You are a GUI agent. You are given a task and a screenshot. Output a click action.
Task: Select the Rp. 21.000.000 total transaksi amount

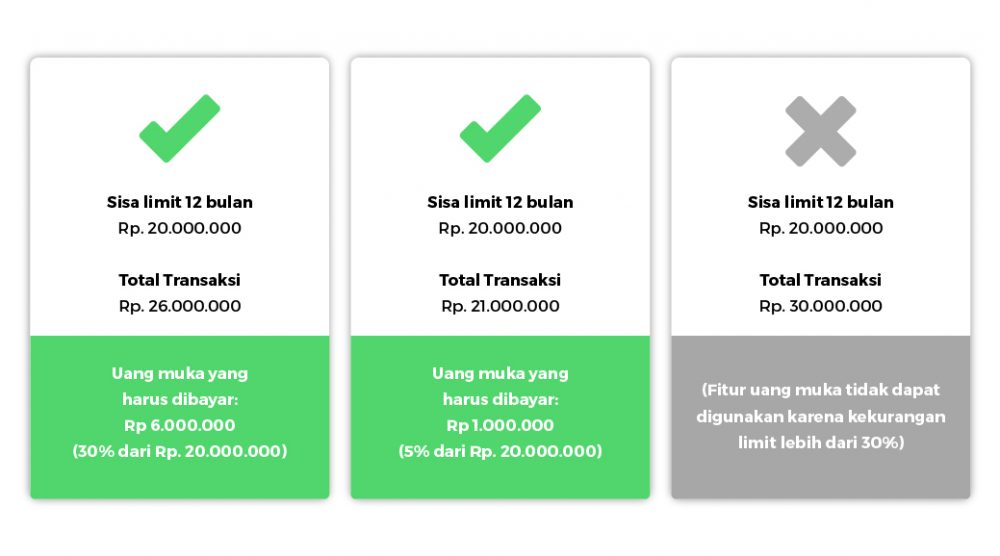click(x=500, y=306)
